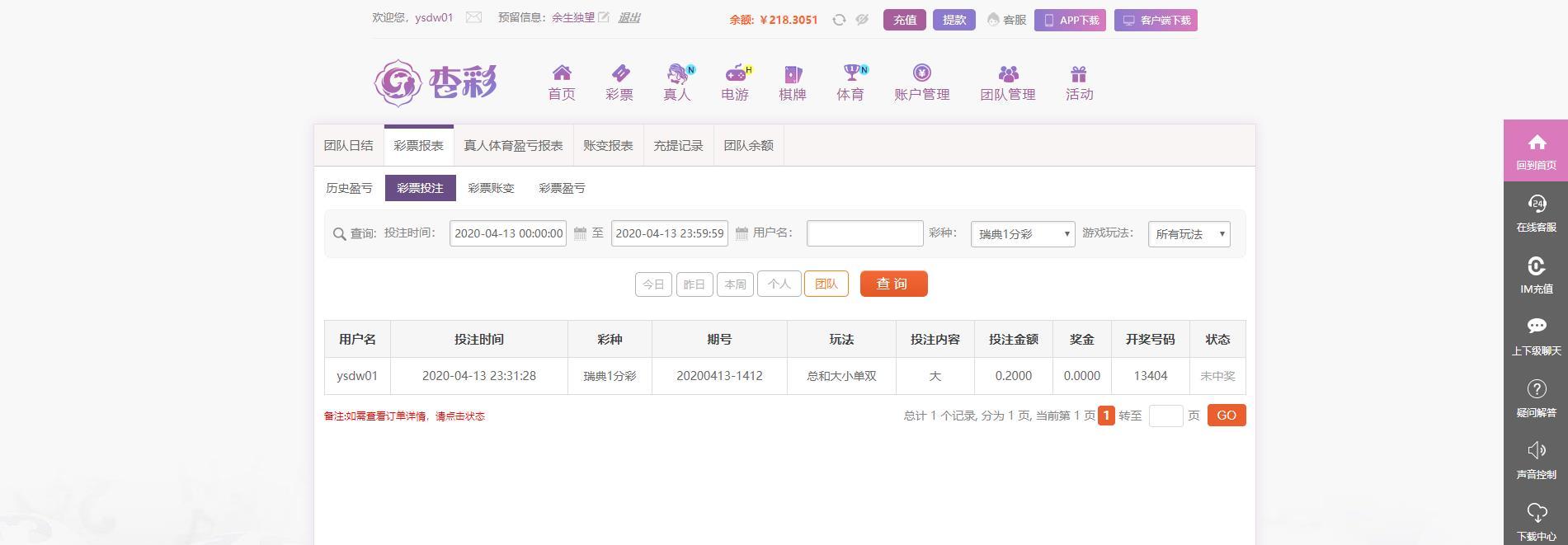Click the ysdw01 welcome username
Screen dimensions: 1568x545
pos(434,17)
